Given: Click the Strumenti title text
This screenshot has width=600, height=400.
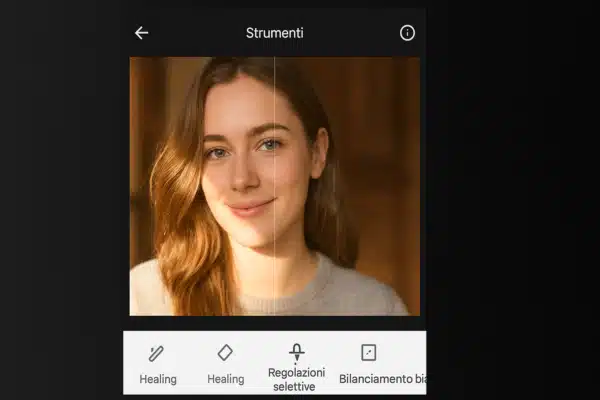Looking at the screenshot, I should point(274,33).
